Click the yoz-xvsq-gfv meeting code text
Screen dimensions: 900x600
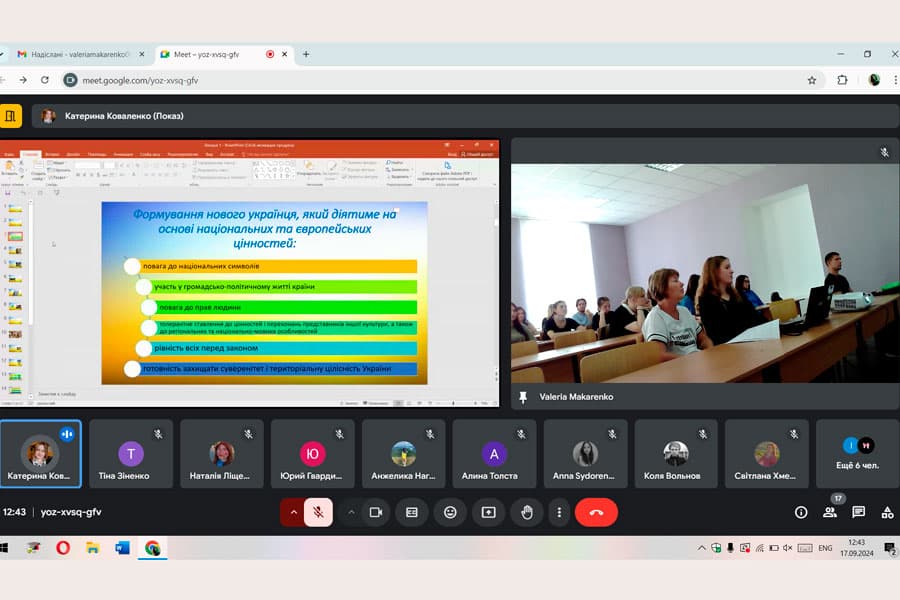[x=71, y=512]
